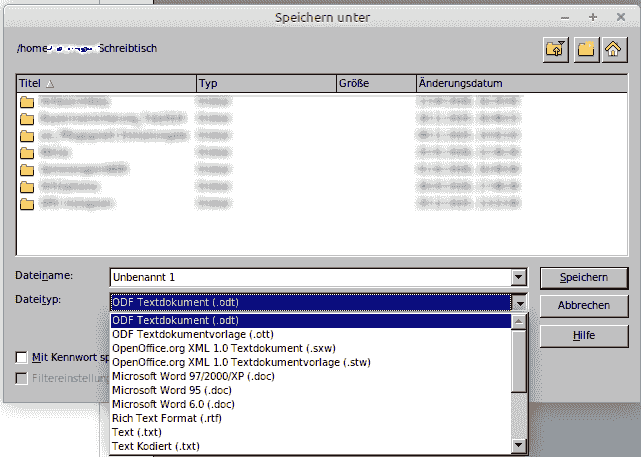This screenshot has height=457, width=641.
Task: Select the first folder in the file list
Action: [27, 102]
